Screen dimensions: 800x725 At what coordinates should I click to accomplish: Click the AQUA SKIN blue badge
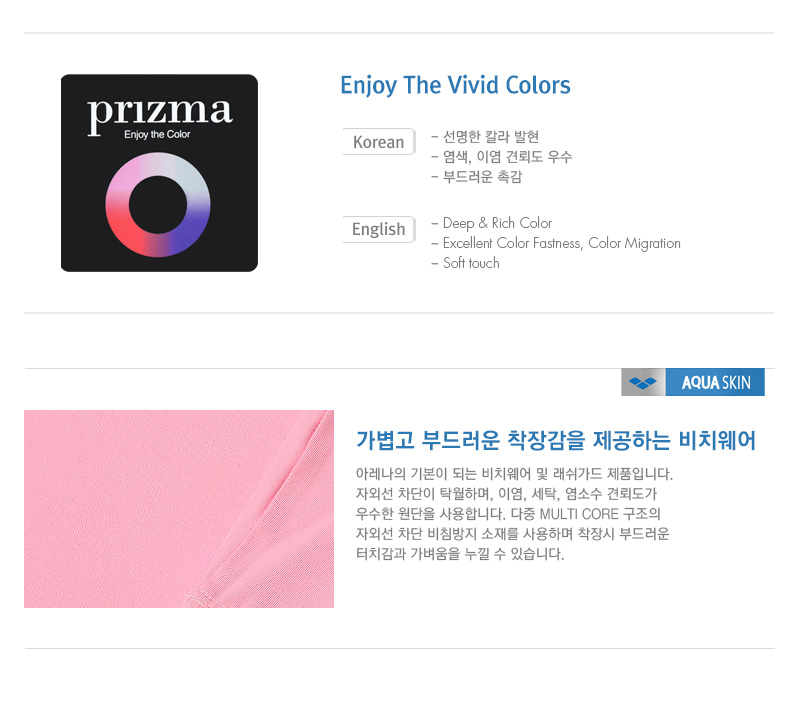click(715, 382)
